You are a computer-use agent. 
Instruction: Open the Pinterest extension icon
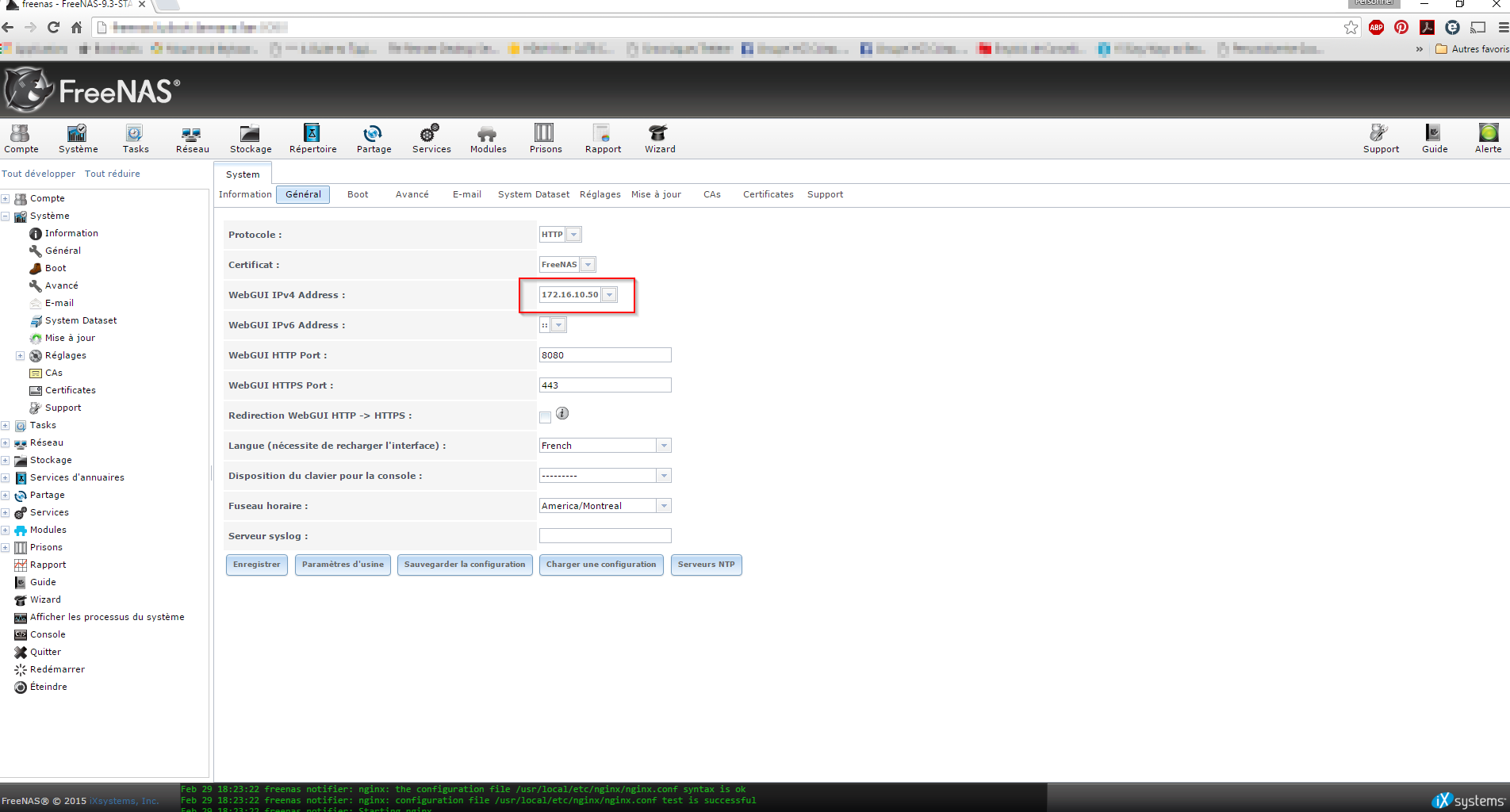coord(1401,27)
